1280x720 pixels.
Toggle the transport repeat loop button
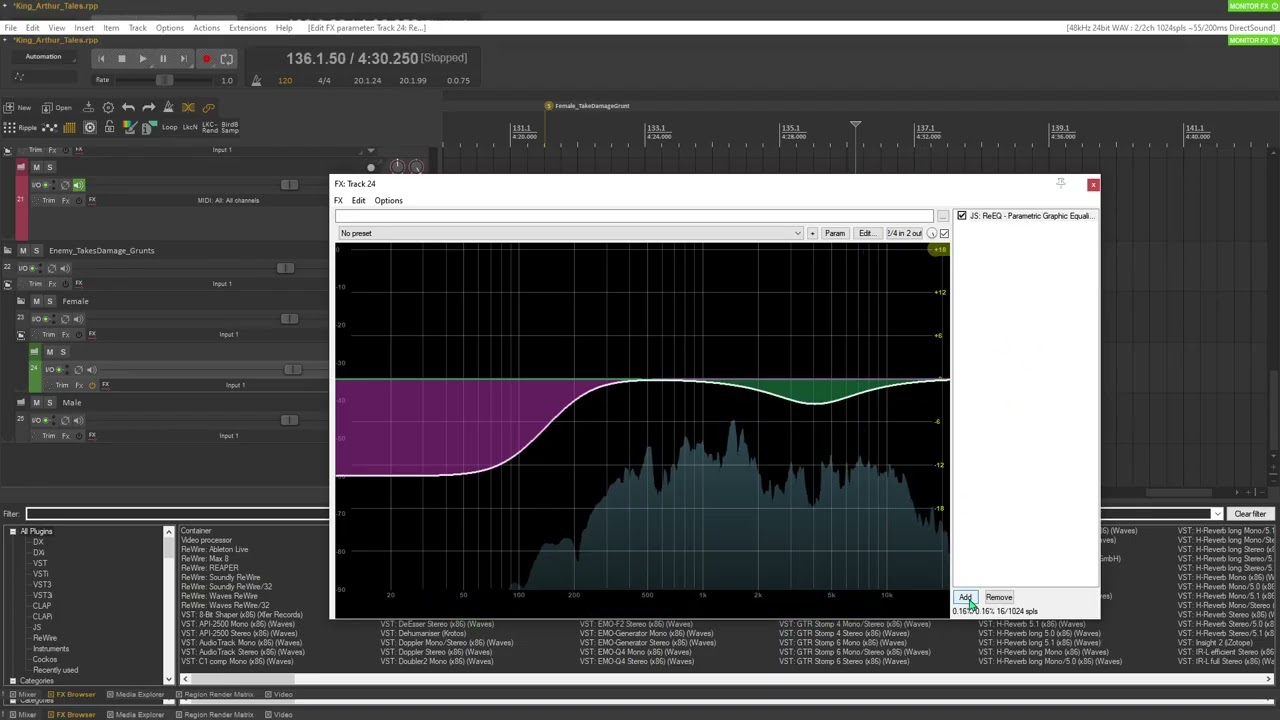coord(227,59)
